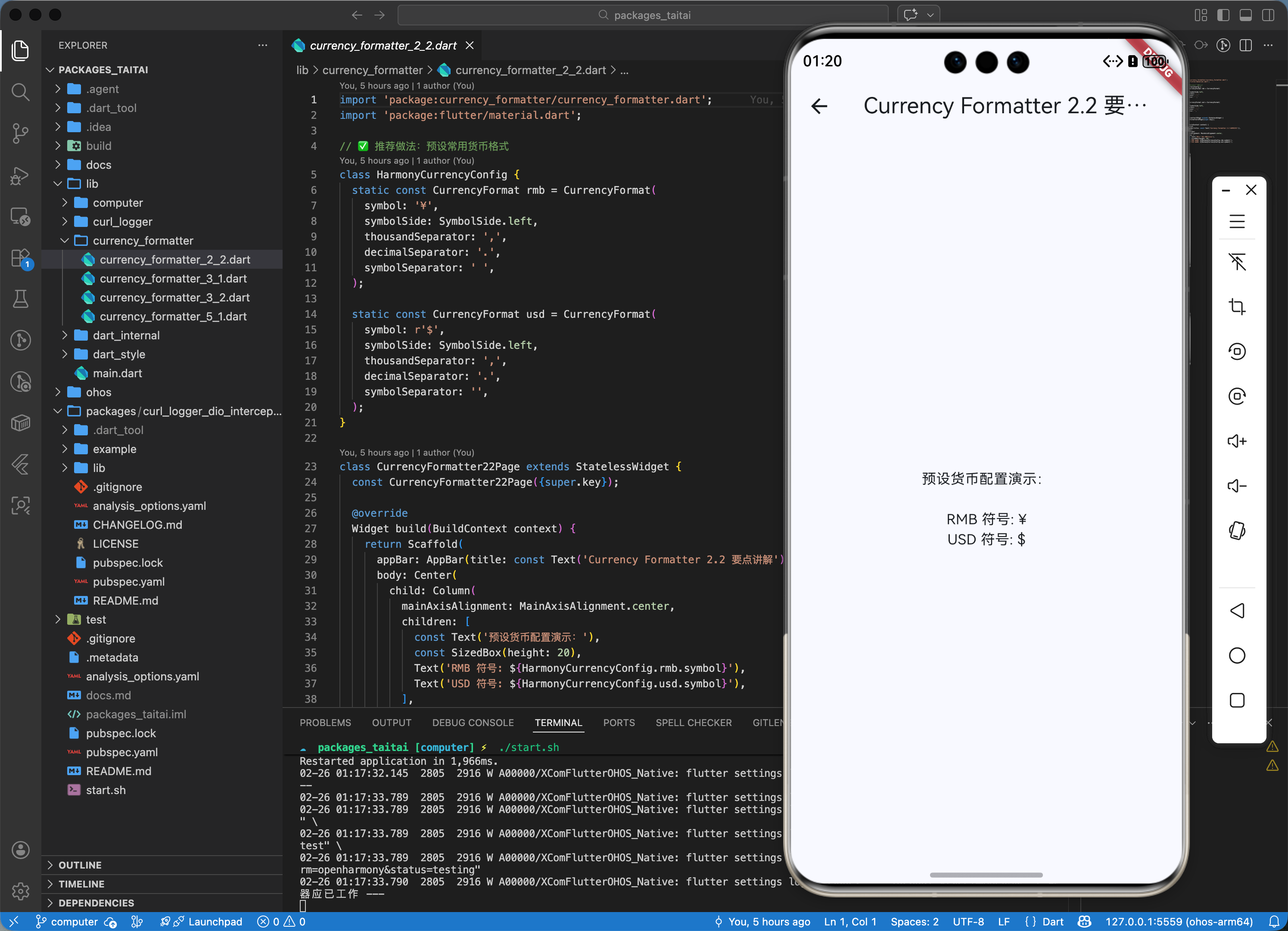Image resolution: width=1288 pixels, height=931 pixels.
Task: Switch to the PROBLEMS tab
Action: [x=325, y=723]
